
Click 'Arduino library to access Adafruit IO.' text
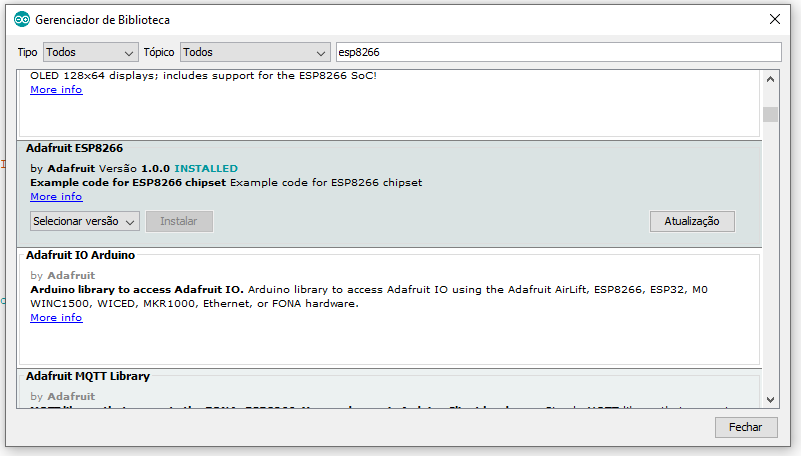[x=136, y=290]
